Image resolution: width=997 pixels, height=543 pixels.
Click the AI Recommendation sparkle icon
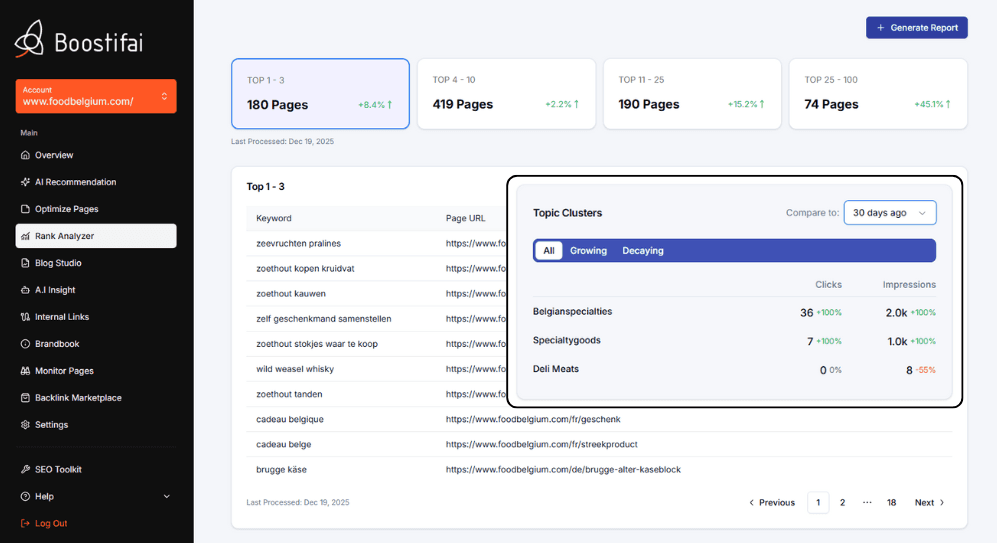point(25,182)
